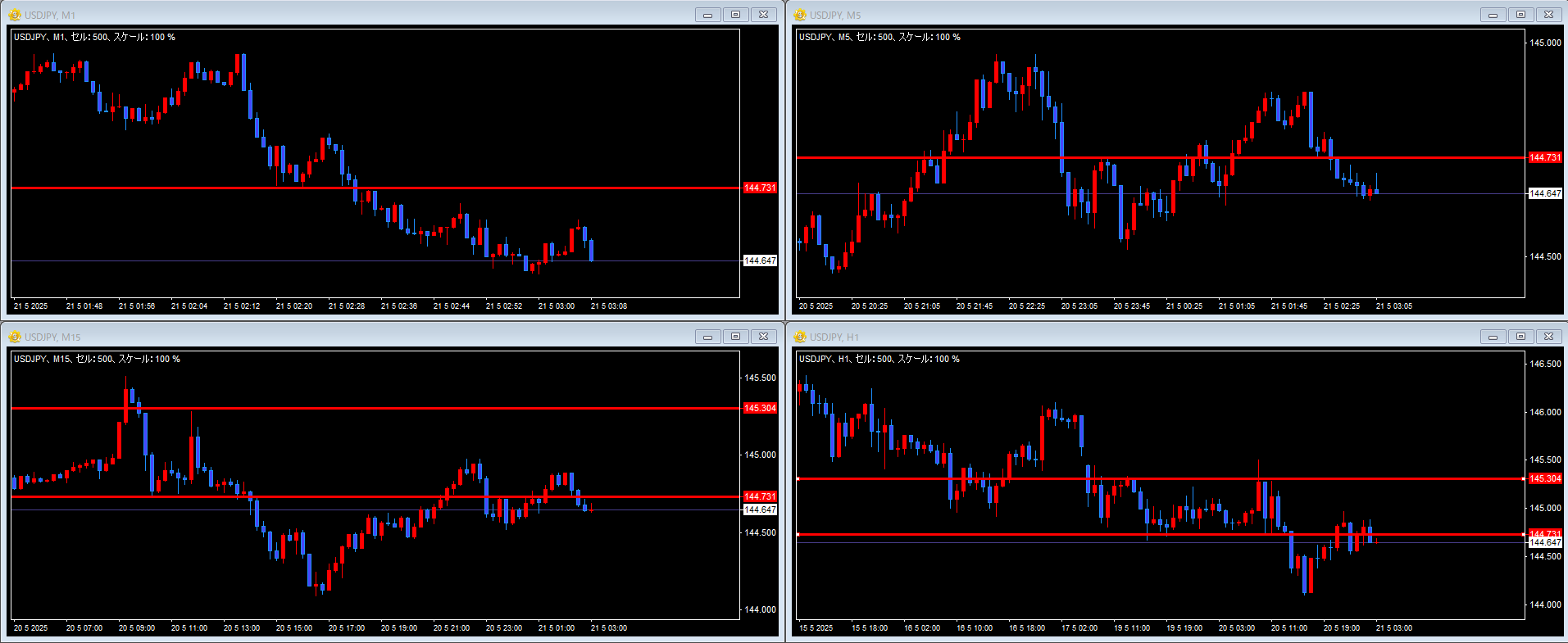Click the red 144.731 price tag in M15 chart
This screenshot has width=1568, height=643.
point(760,496)
